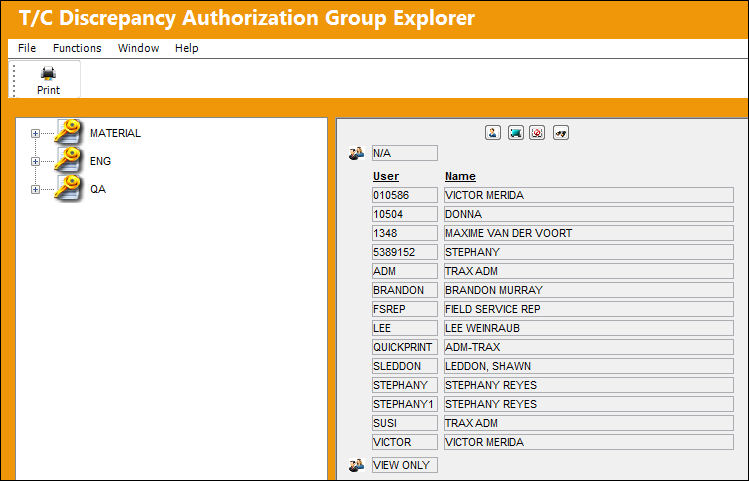Select the MATERIAL group label
749x481 pixels.
pyautogui.click(x=115, y=133)
